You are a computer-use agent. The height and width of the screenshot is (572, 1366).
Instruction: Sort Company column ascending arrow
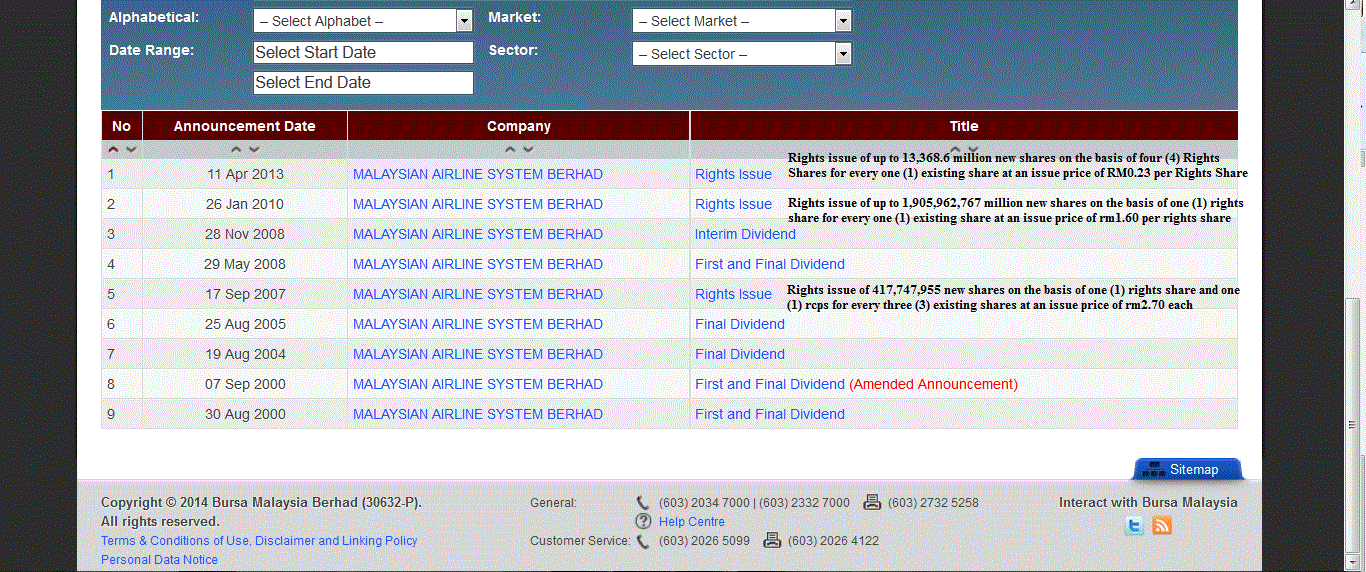[510, 149]
